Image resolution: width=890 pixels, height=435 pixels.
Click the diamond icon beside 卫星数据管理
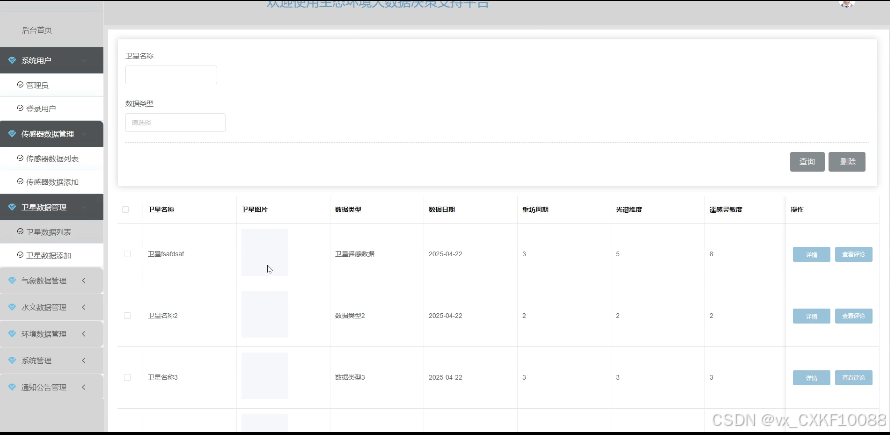12,207
